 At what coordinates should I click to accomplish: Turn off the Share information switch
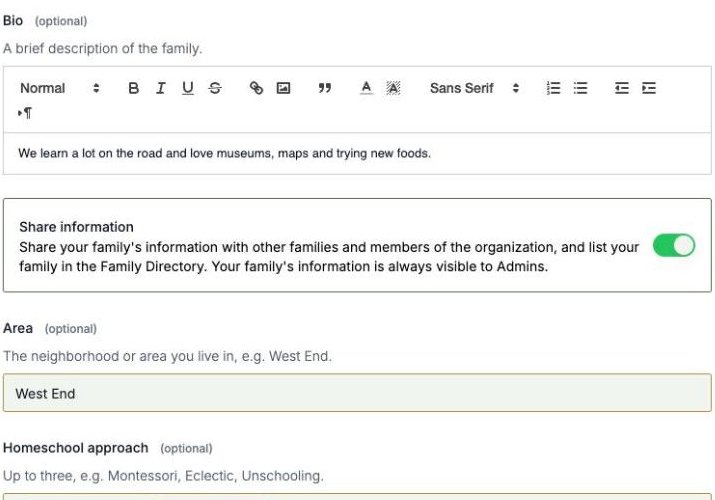(x=674, y=246)
